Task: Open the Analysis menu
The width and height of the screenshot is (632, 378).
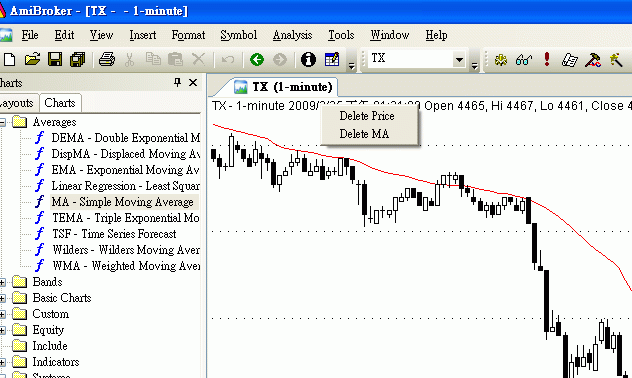Action: pyautogui.click(x=292, y=35)
